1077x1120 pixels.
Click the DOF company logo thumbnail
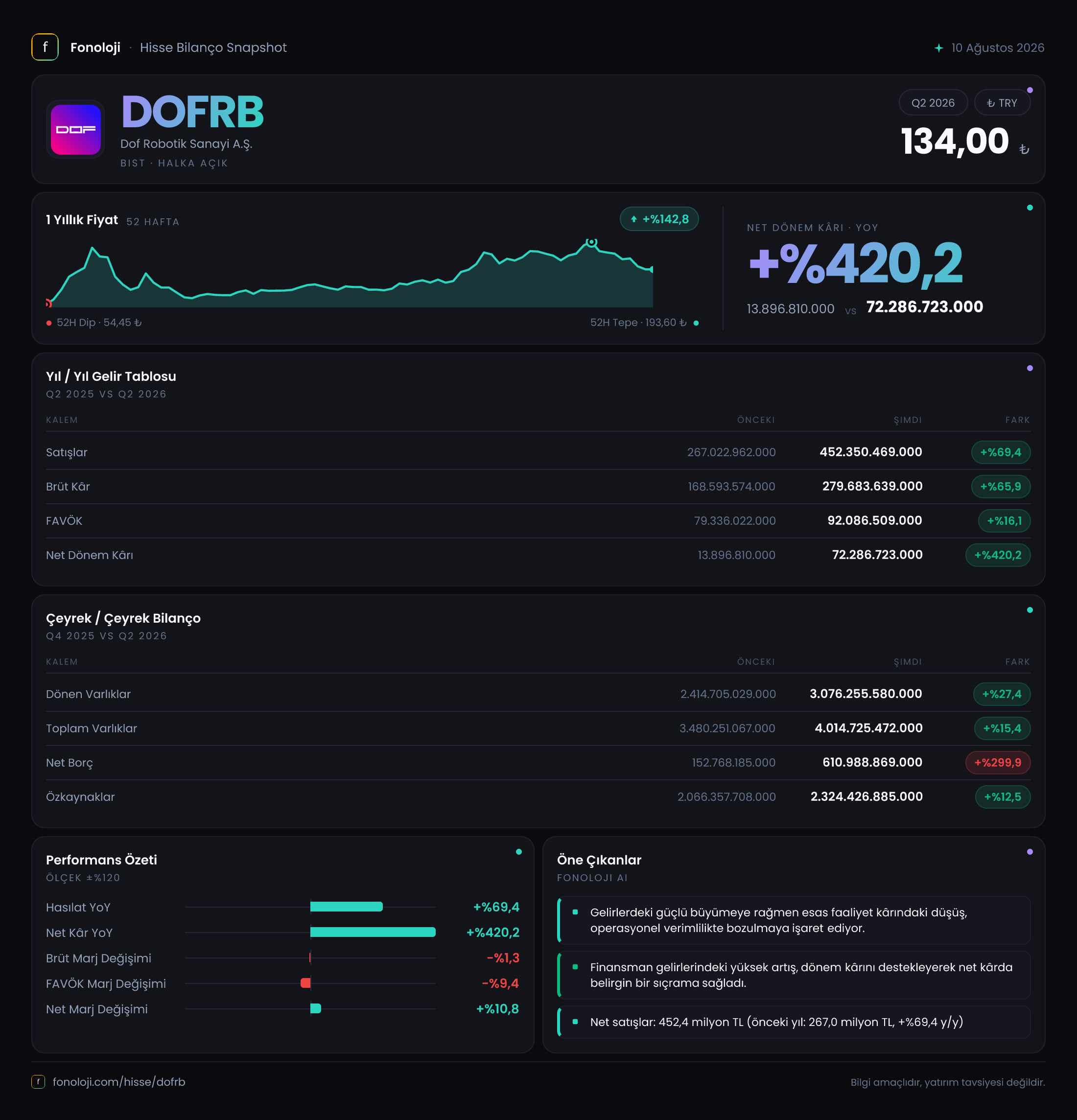tap(76, 130)
